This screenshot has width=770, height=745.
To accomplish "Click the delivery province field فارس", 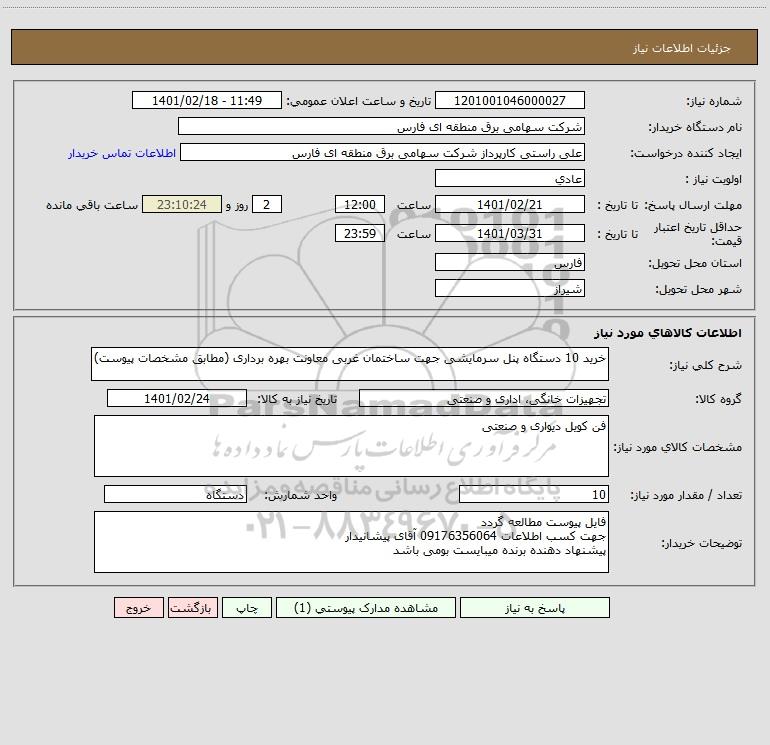I will (510, 262).
